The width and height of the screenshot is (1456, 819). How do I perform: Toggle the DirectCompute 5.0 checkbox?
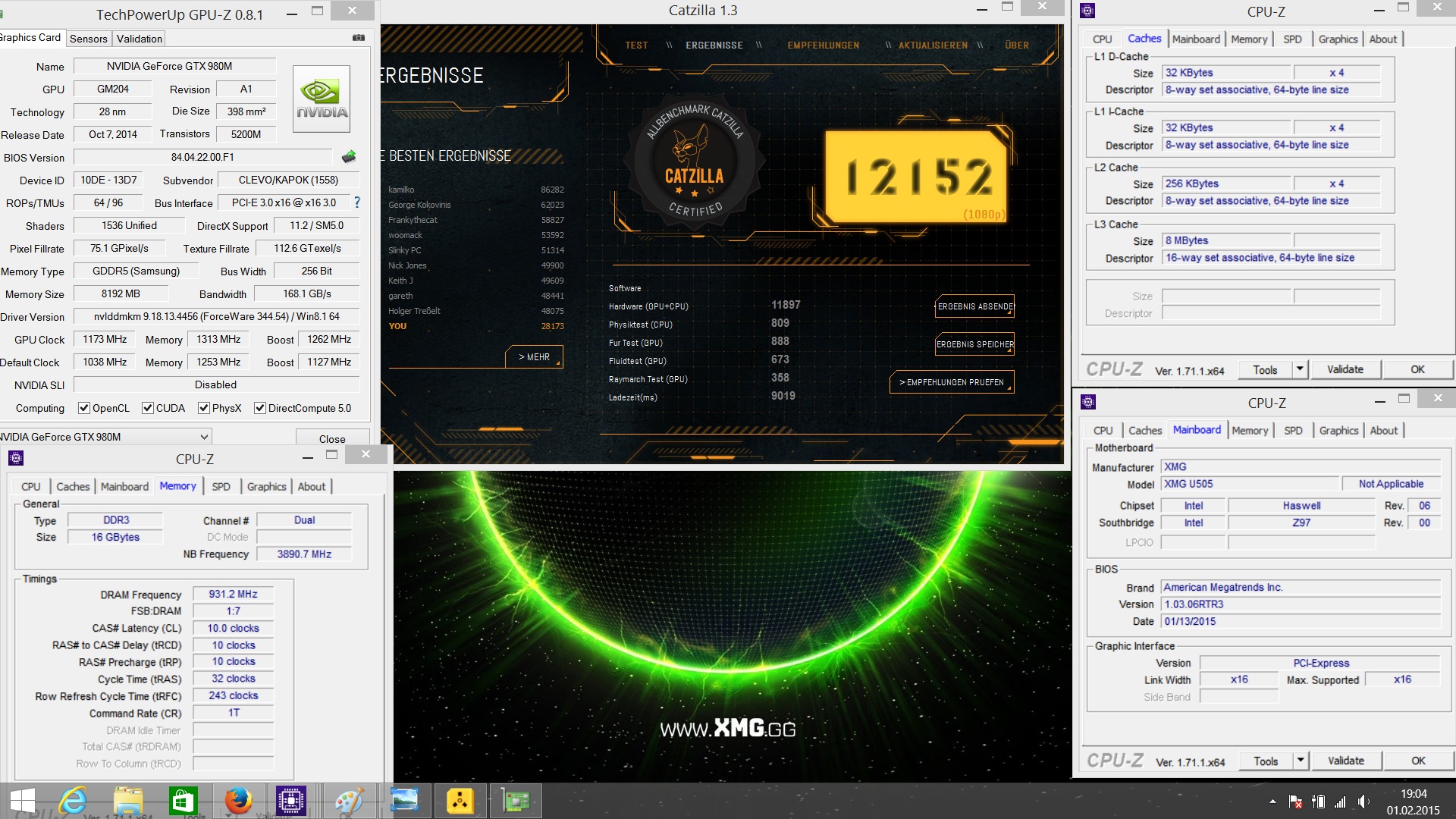point(260,408)
